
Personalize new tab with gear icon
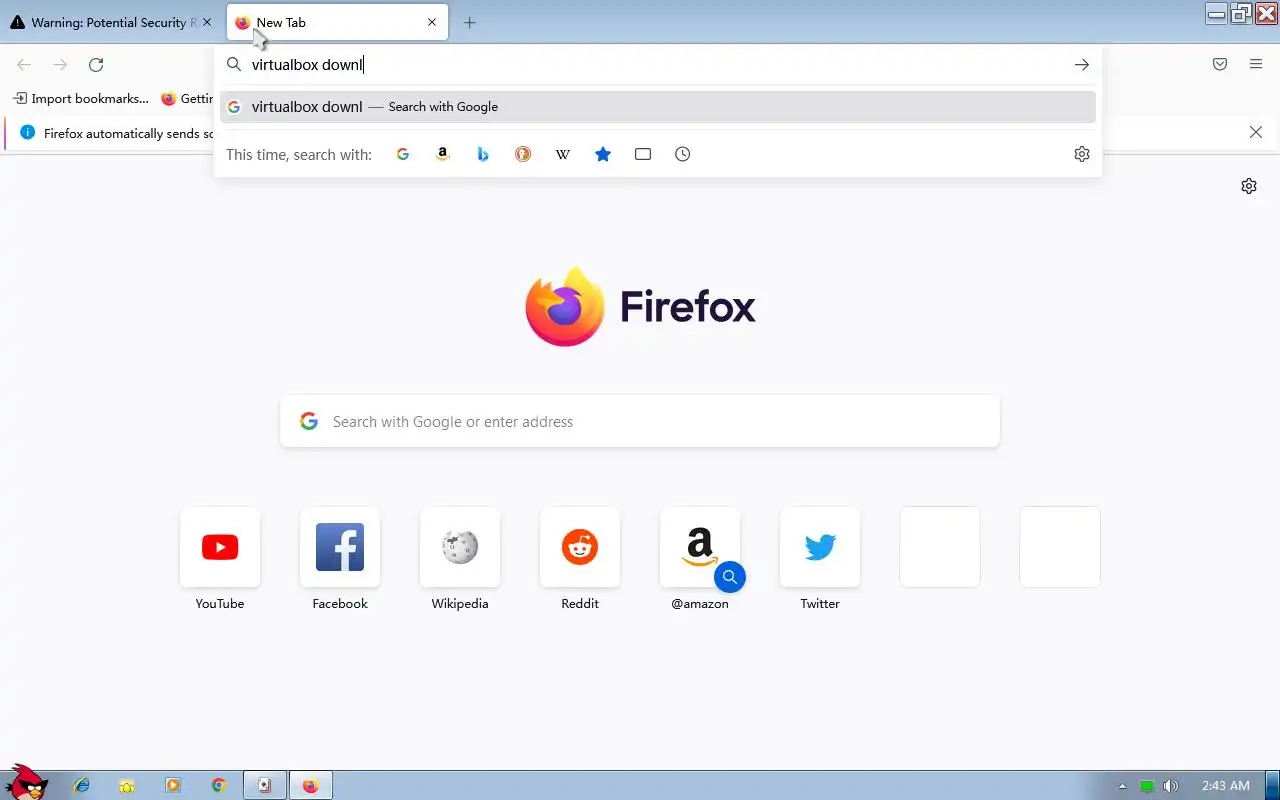click(1249, 186)
